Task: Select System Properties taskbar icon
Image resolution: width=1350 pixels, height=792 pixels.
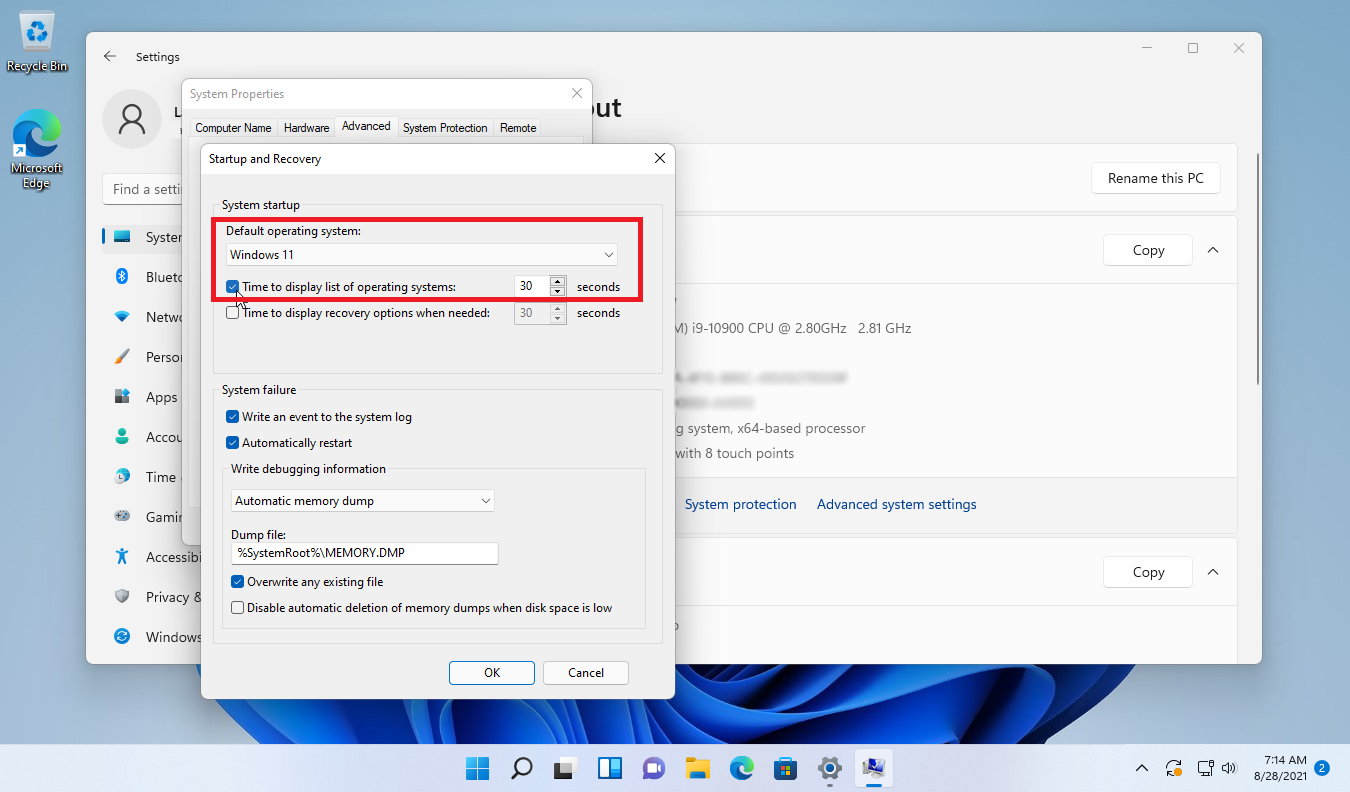Action: click(x=873, y=768)
